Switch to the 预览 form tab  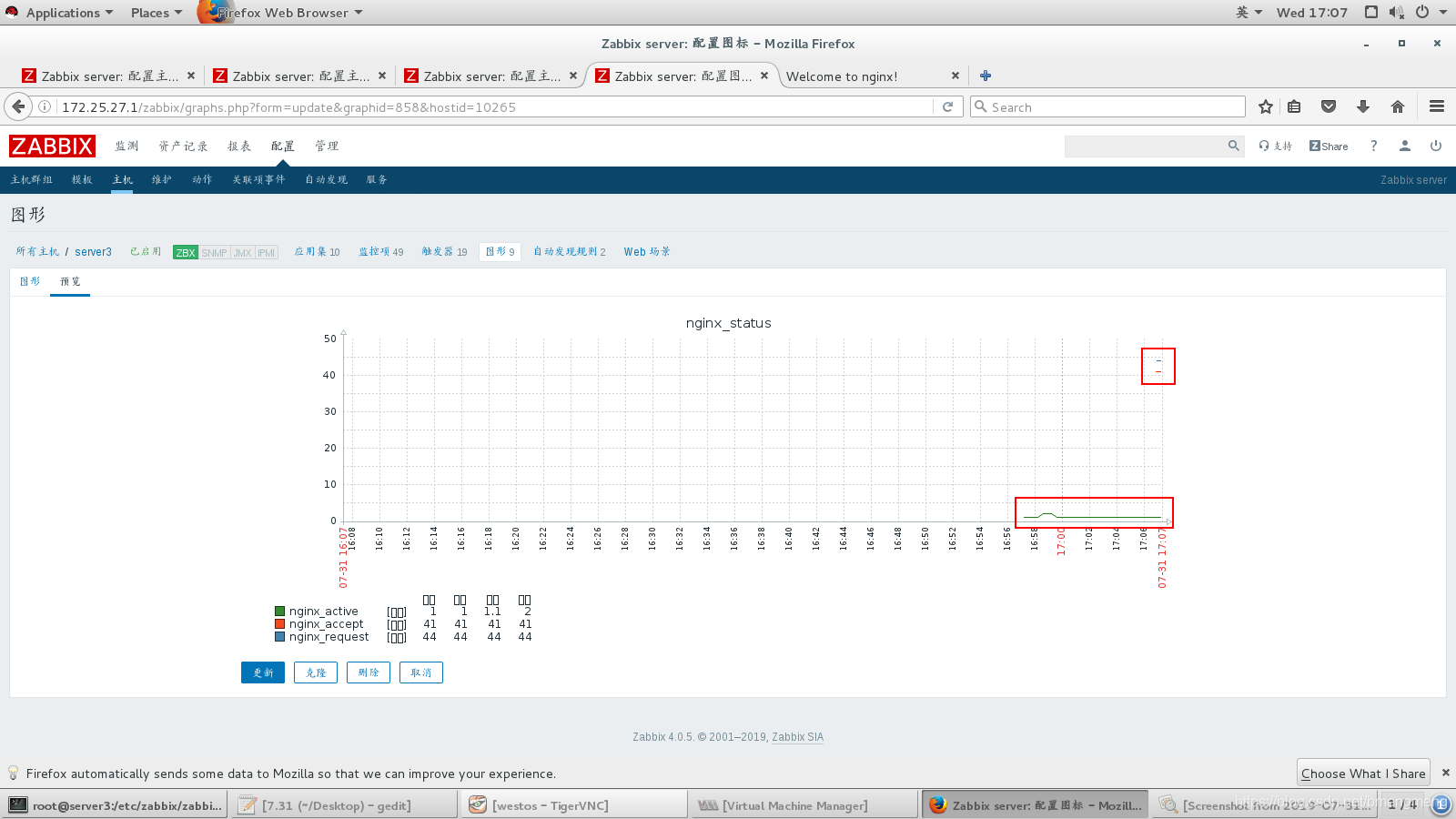point(70,281)
